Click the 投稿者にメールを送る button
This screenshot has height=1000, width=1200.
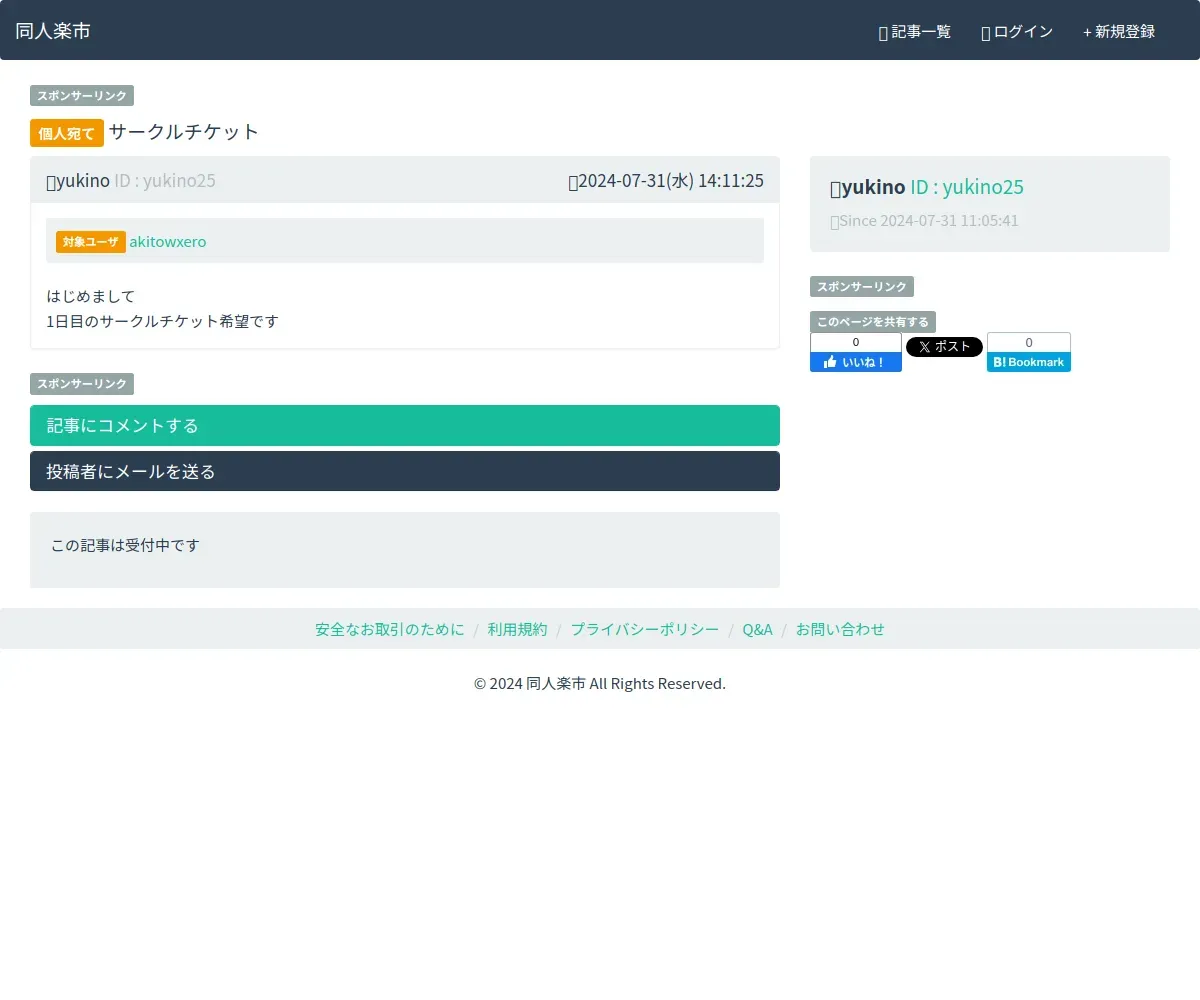point(405,471)
